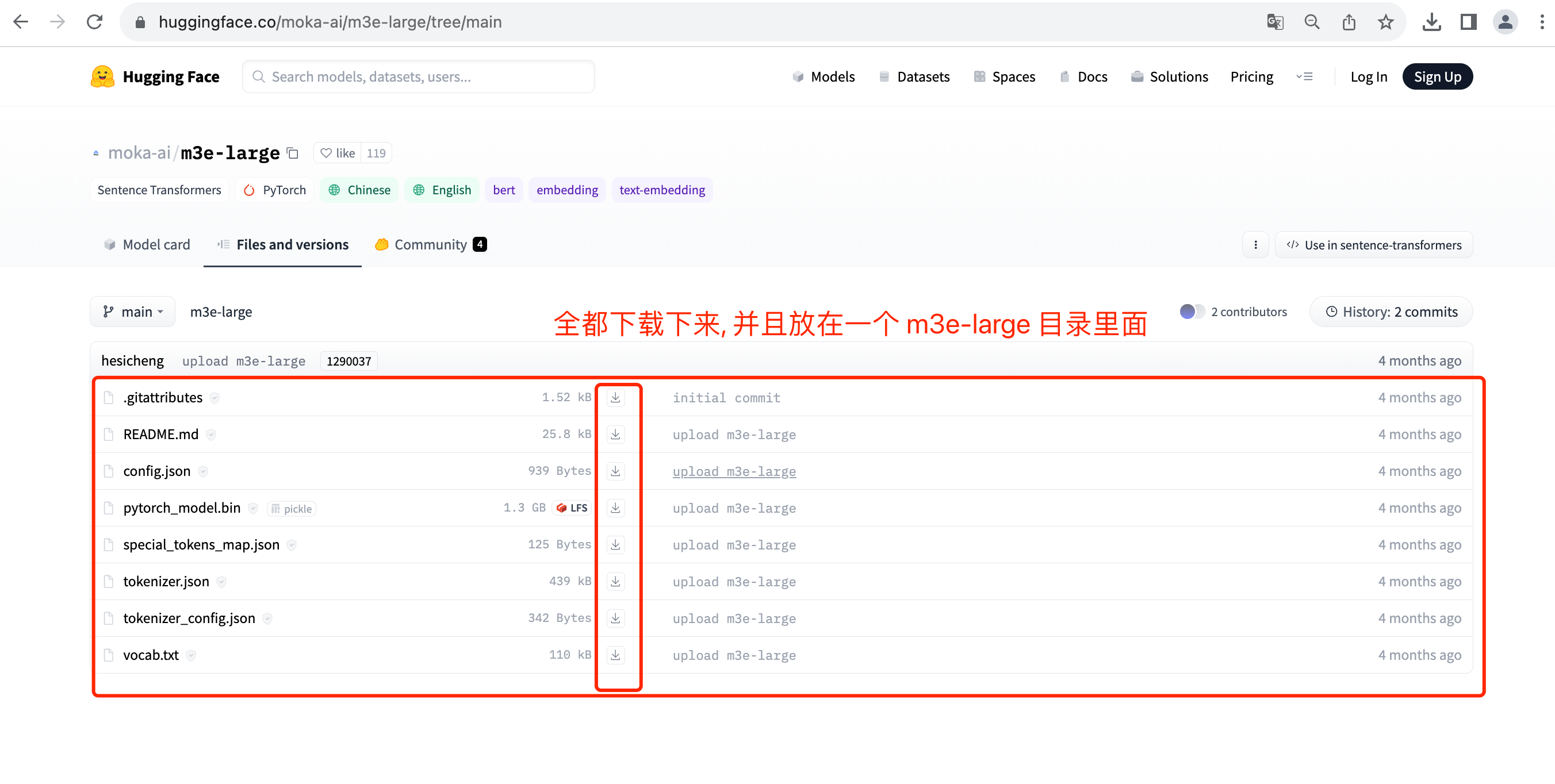Open Use in sentence-transformers

click(1374, 245)
